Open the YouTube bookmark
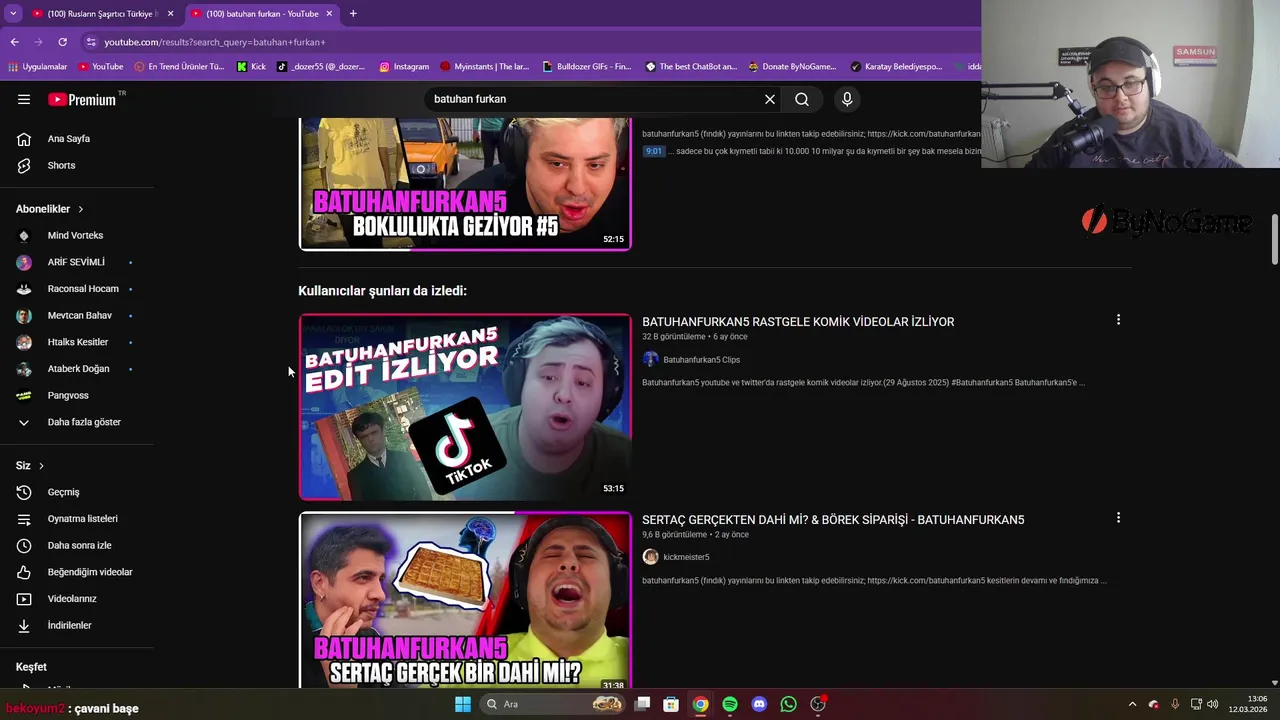The image size is (1280, 720). [x=100, y=67]
